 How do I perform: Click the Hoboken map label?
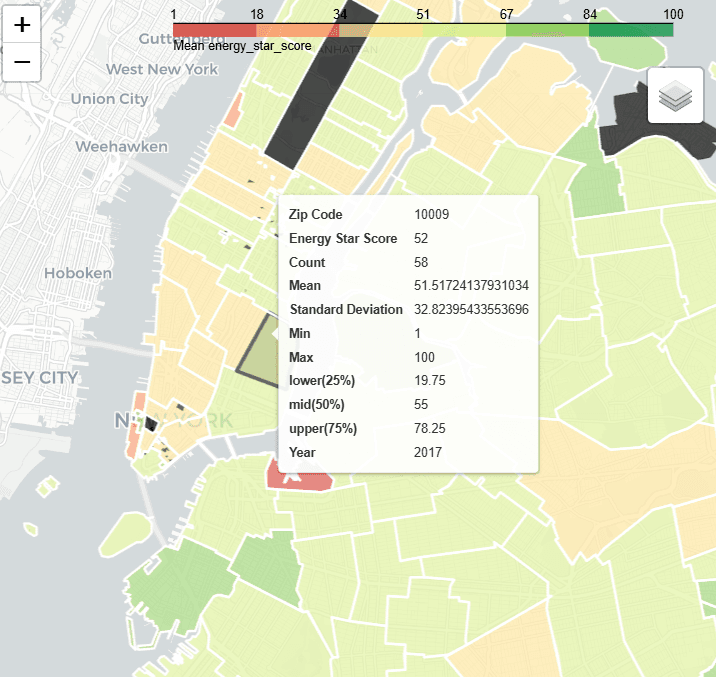[78, 273]
